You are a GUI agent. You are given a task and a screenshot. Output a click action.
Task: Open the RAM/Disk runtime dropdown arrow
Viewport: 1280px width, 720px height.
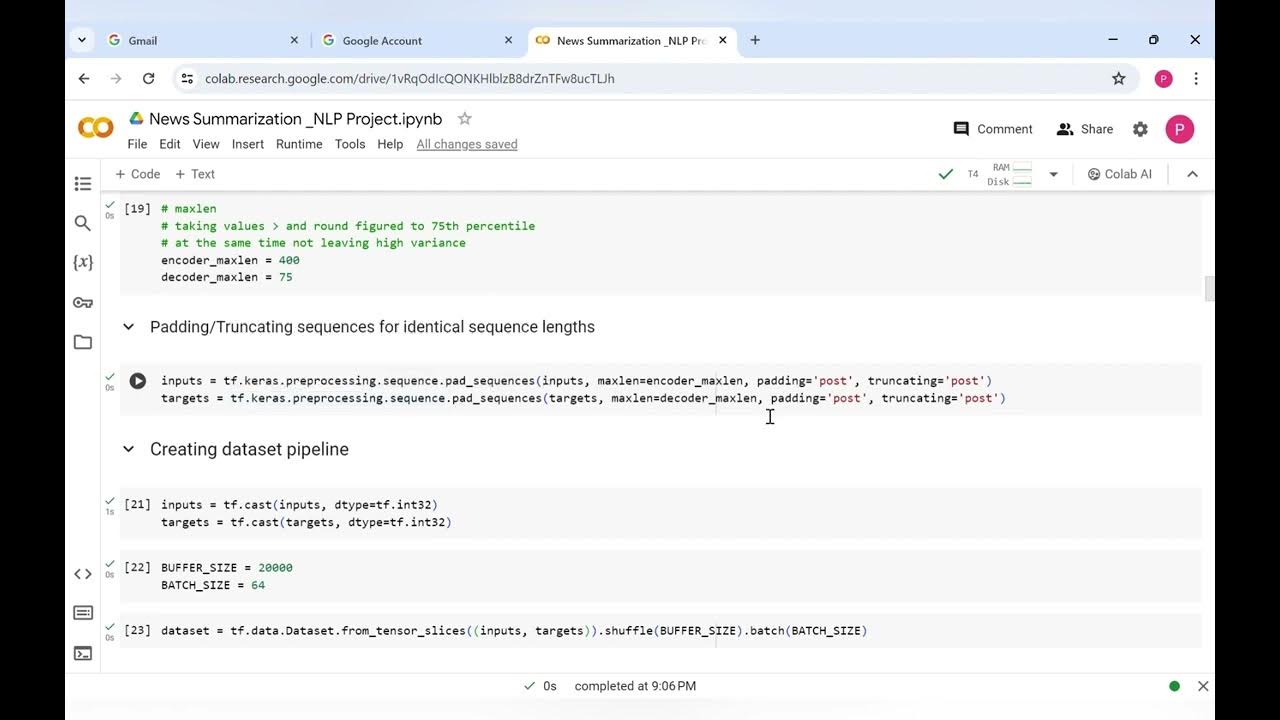tap(1053, 174)
